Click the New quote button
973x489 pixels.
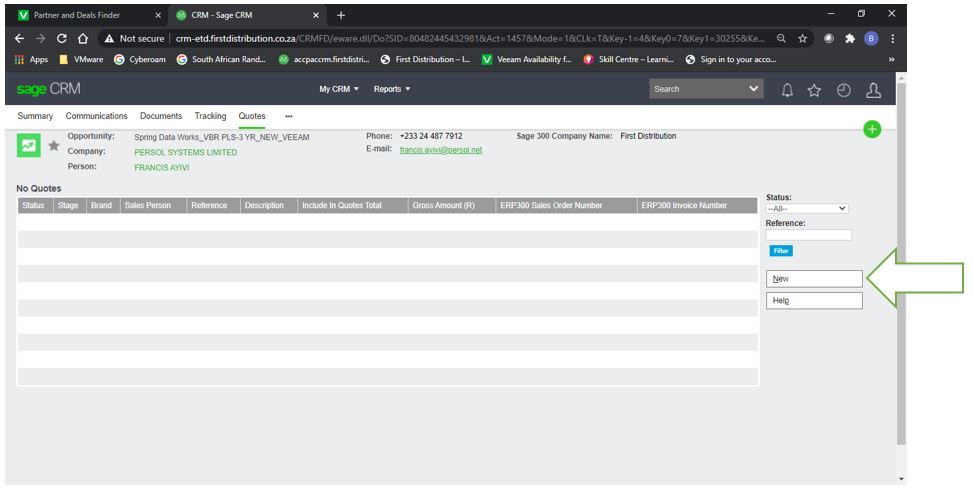pos(814,279)
